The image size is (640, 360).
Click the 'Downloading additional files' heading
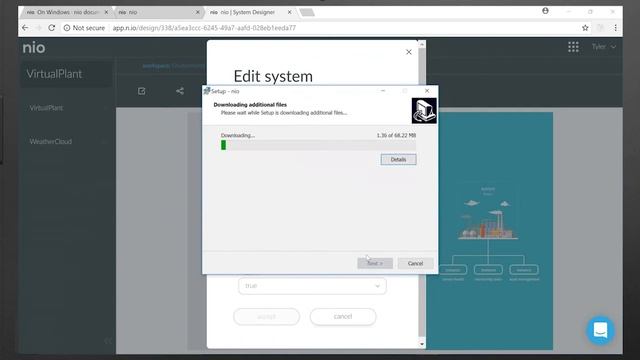pos(250,104)
